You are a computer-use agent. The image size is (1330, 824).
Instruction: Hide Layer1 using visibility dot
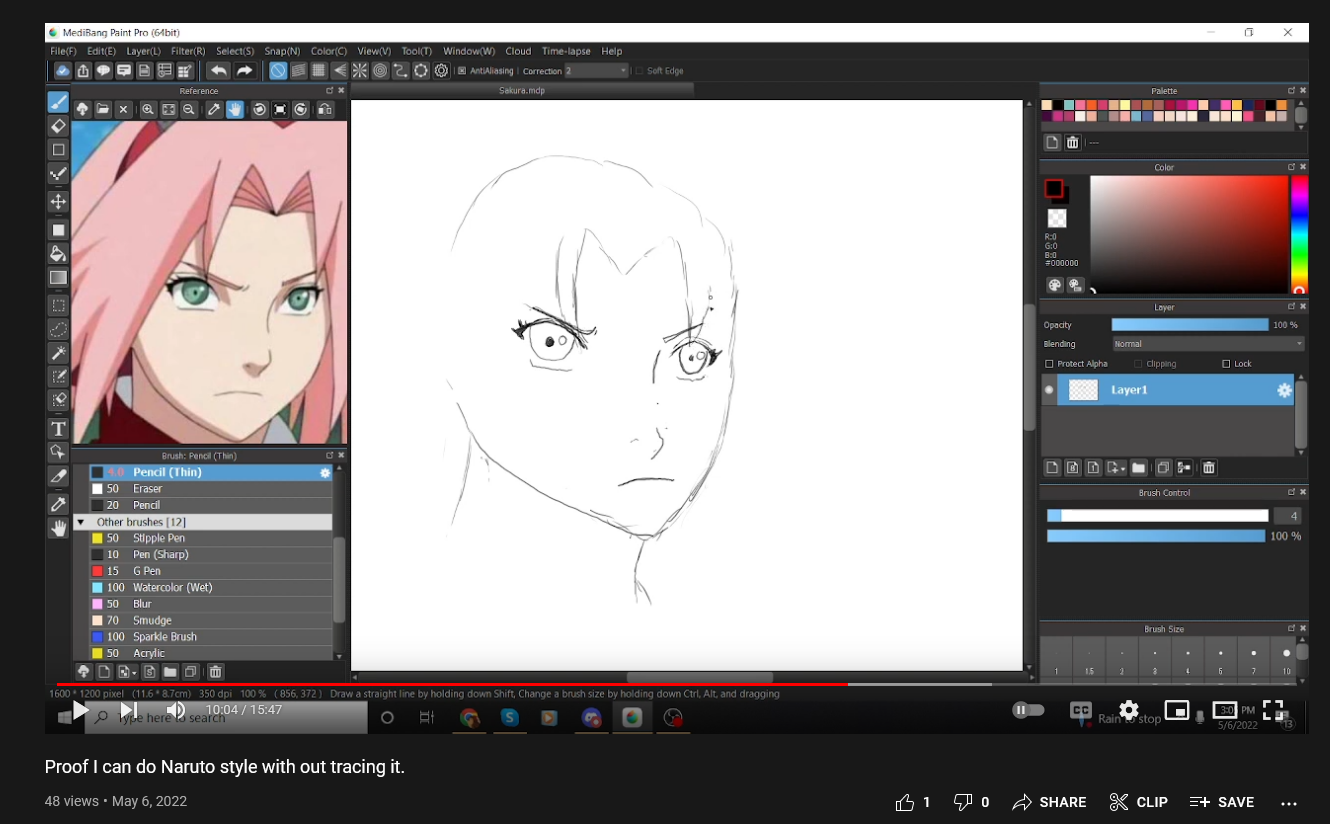(x=1049, y=390)
